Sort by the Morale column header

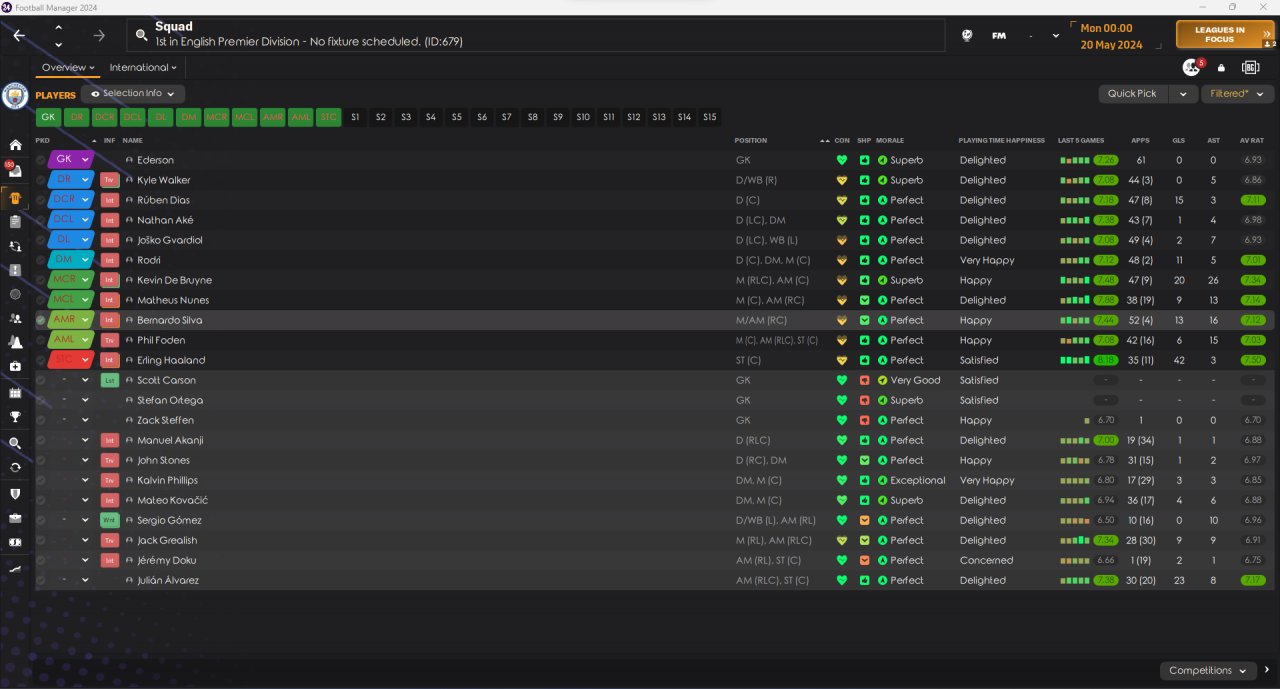890,140
